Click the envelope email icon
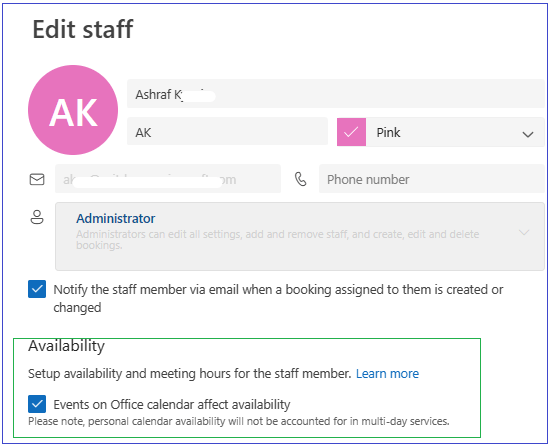The image size is (550, 446). (x=37, y=179)
